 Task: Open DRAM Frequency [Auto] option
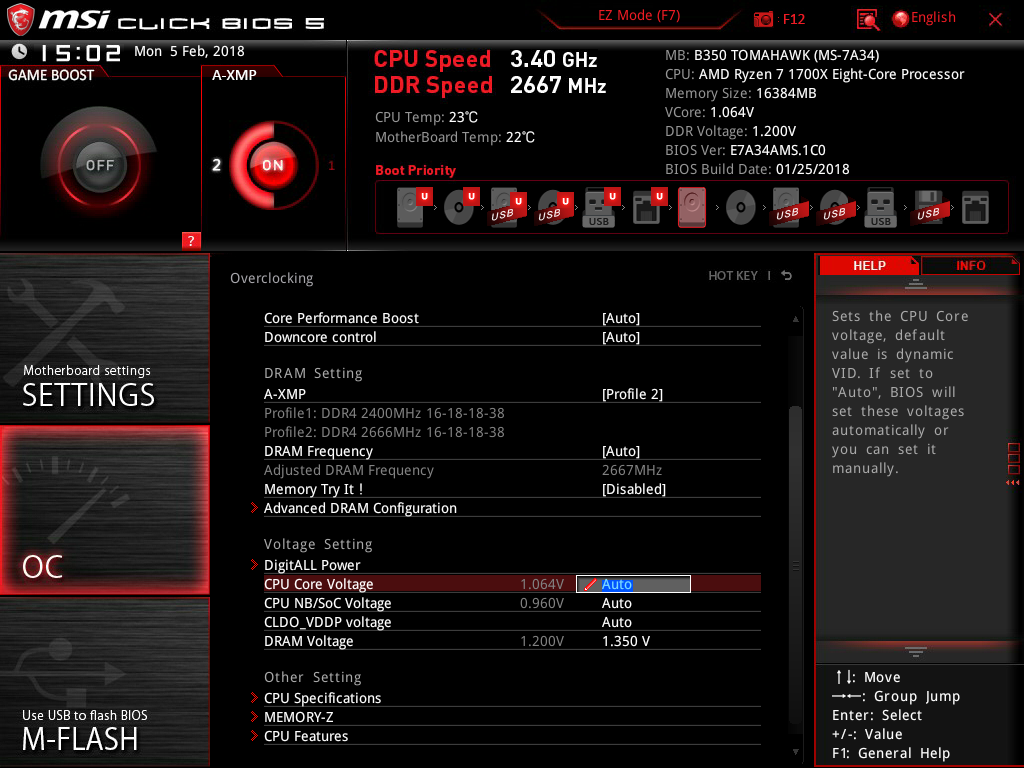[621, 451]
